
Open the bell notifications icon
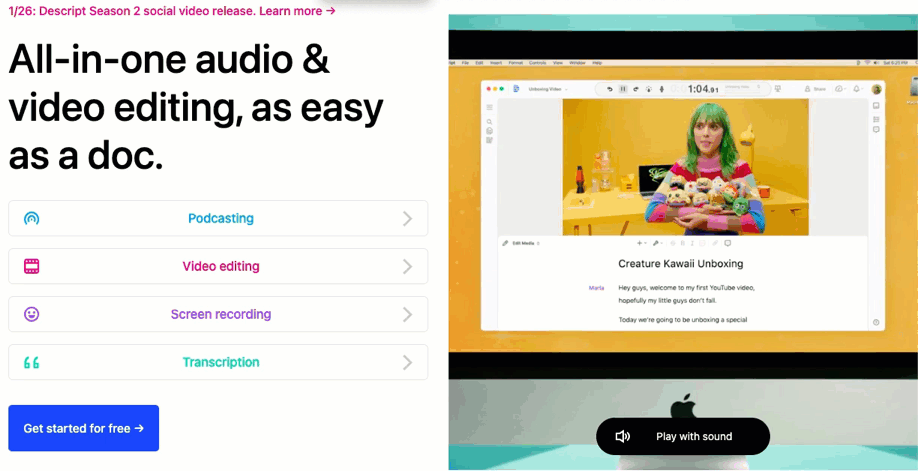click(858, 88)
